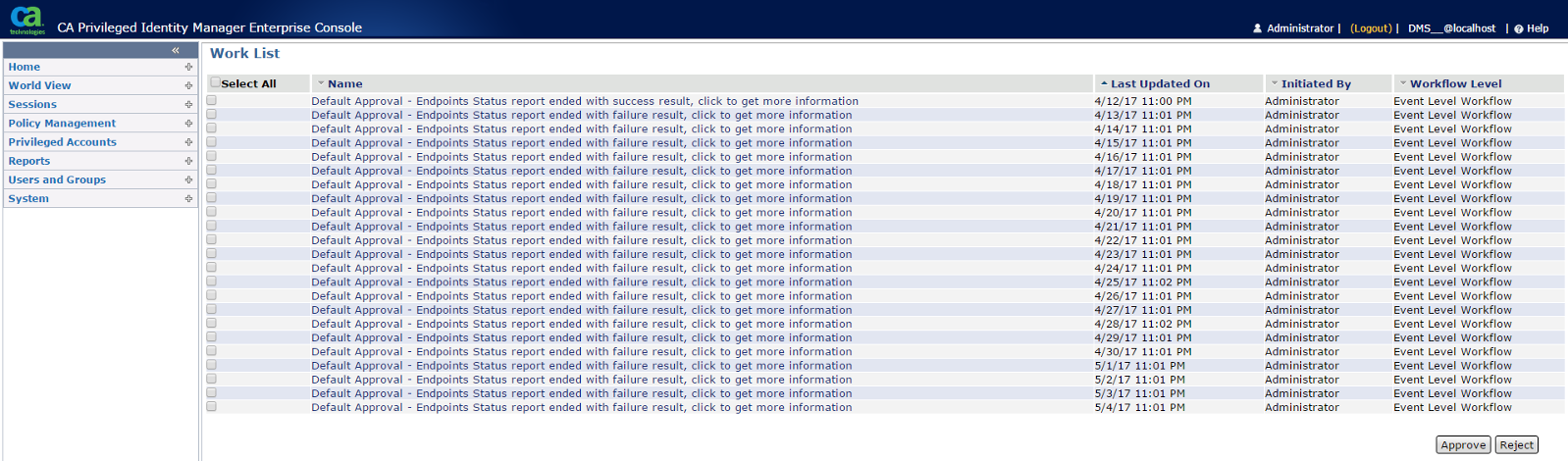Expand Privileged Accounts plus icon

click(188, 142)
